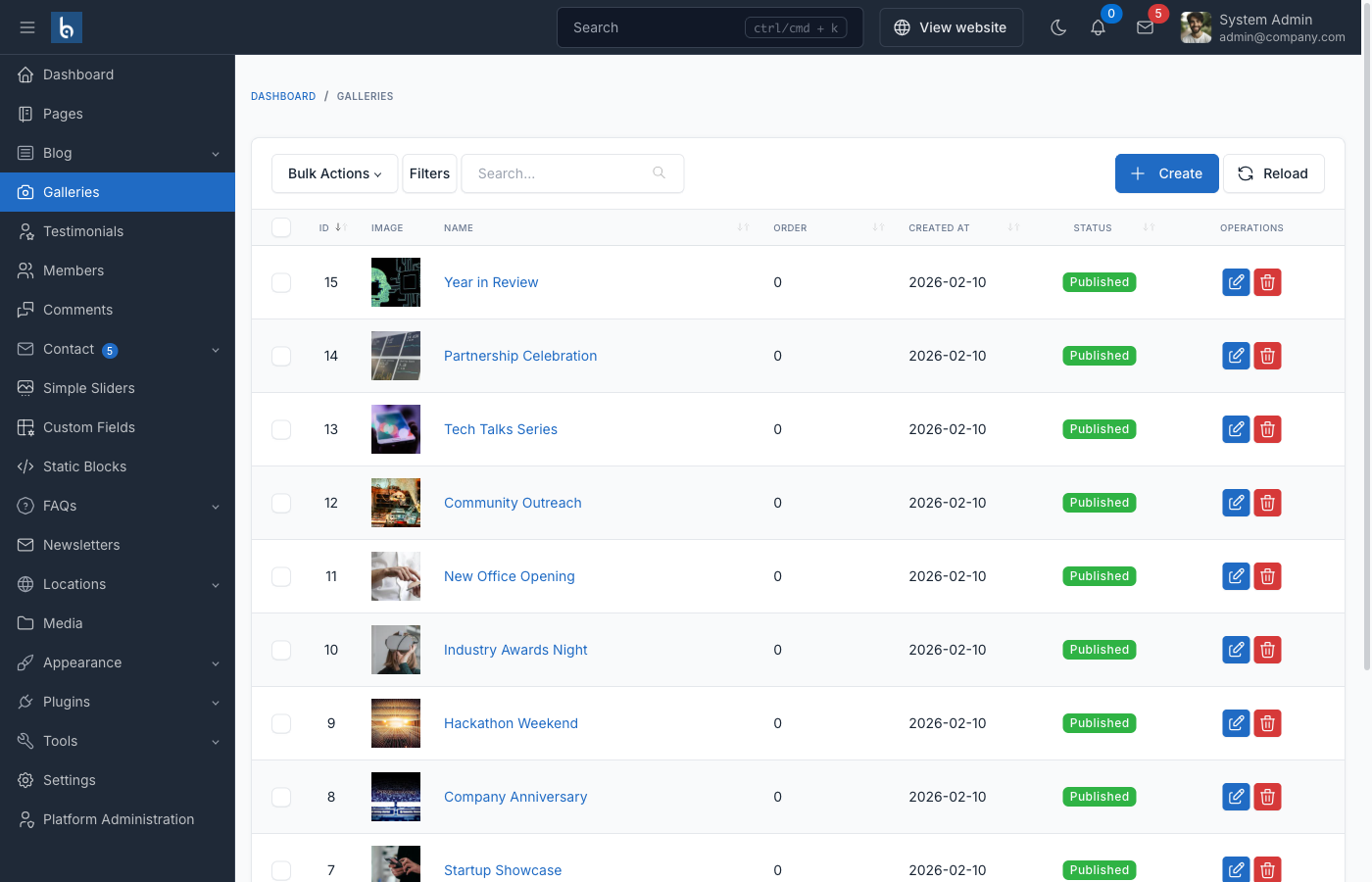Click the Hackathon Weekend thumbnail image
Viewport: 1372px width, 882px height.
pyautogui.click(x=395, y=723)
